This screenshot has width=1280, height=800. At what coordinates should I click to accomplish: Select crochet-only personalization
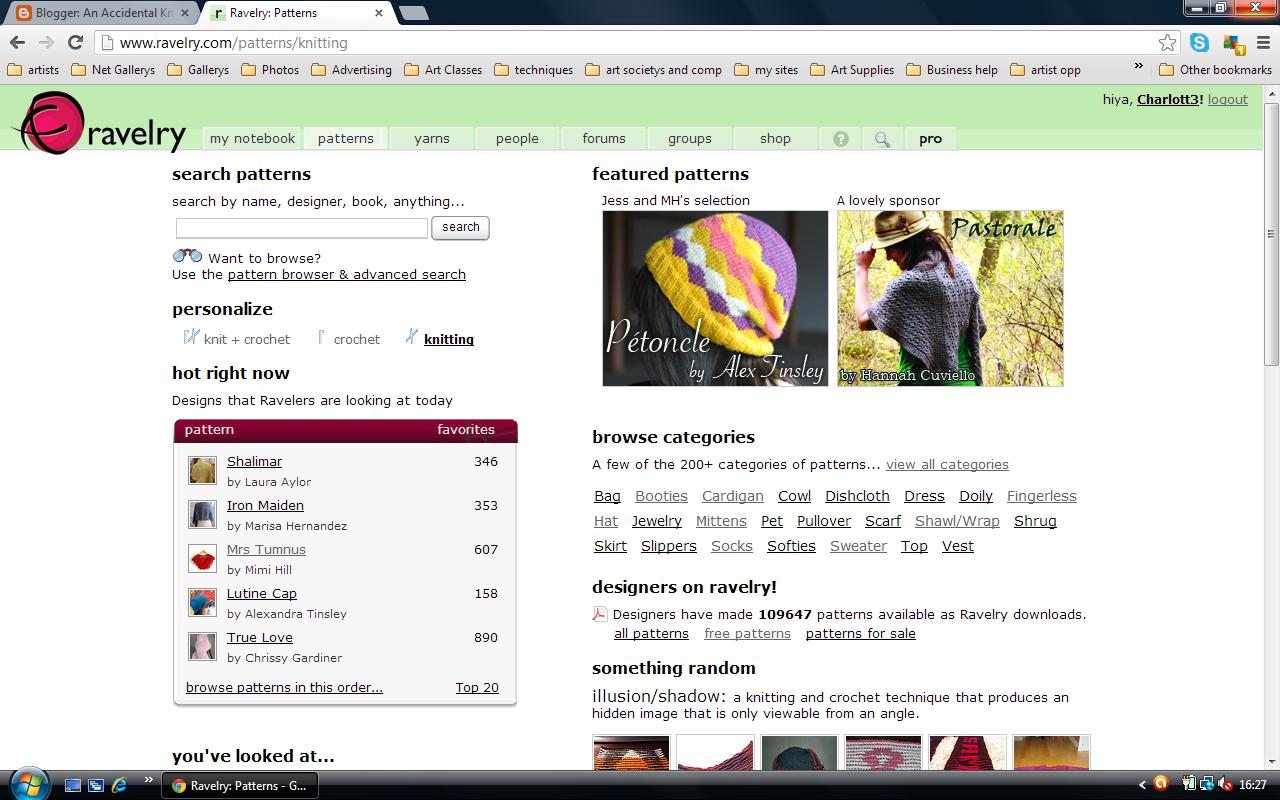pos(348,339)
